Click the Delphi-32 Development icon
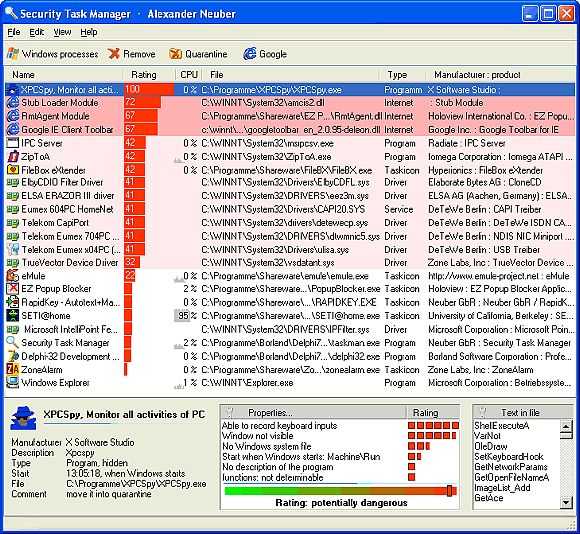Viewport: 580px width, 534px height. click(13, 356)
